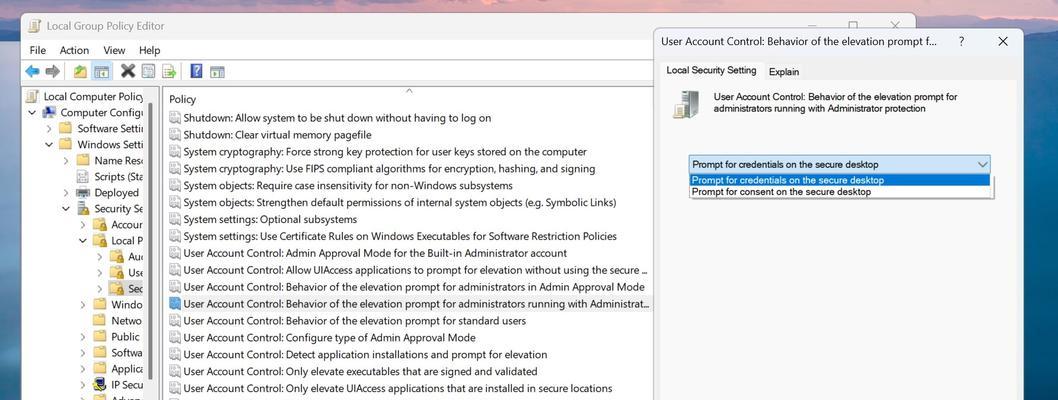Image resolution: width=1058 pixels, height=400 pixels.
Task: Toggle the Show/Hide Action Pane icon
Action: 217,72
